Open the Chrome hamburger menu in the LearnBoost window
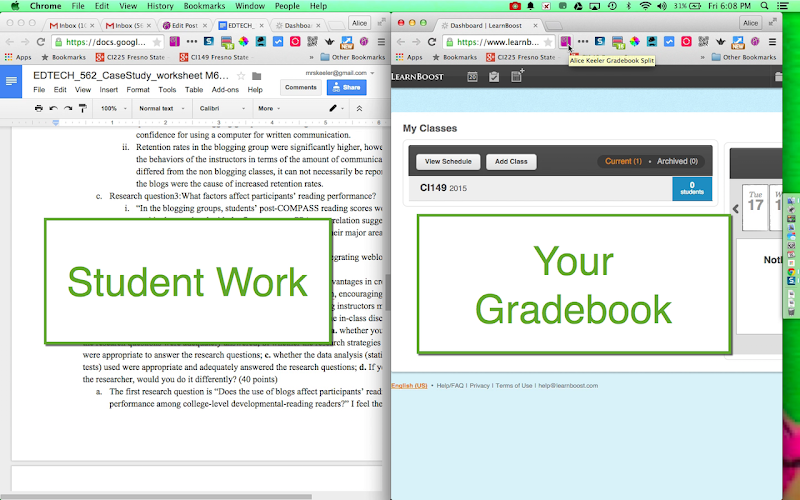The image size is (800, 500). point(772,42)
